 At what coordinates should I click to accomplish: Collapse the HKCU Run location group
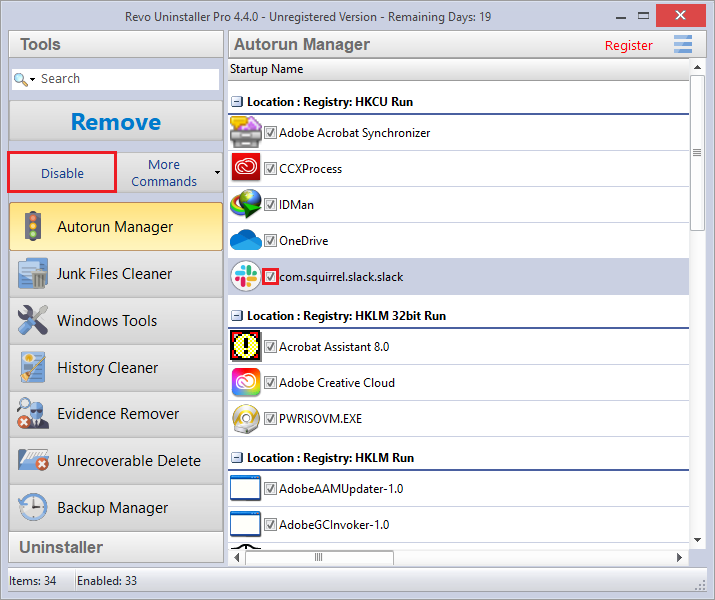[x=237, y=102]
